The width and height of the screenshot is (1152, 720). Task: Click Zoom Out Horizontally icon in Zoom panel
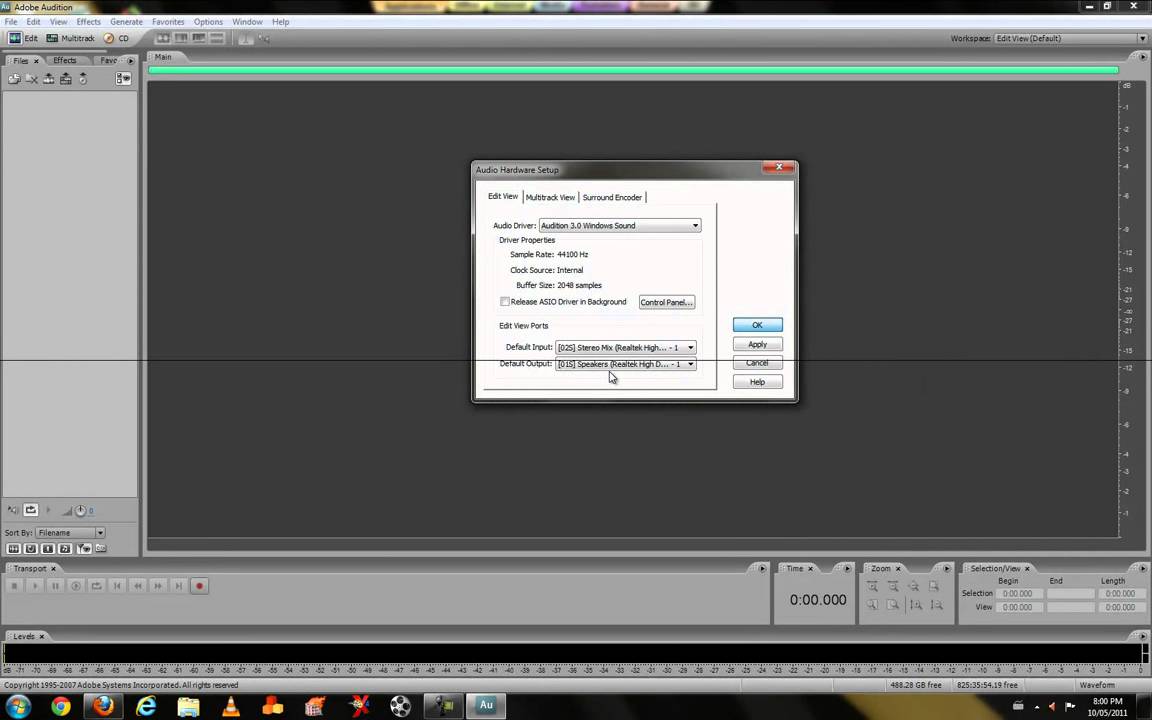coord(893,586)
